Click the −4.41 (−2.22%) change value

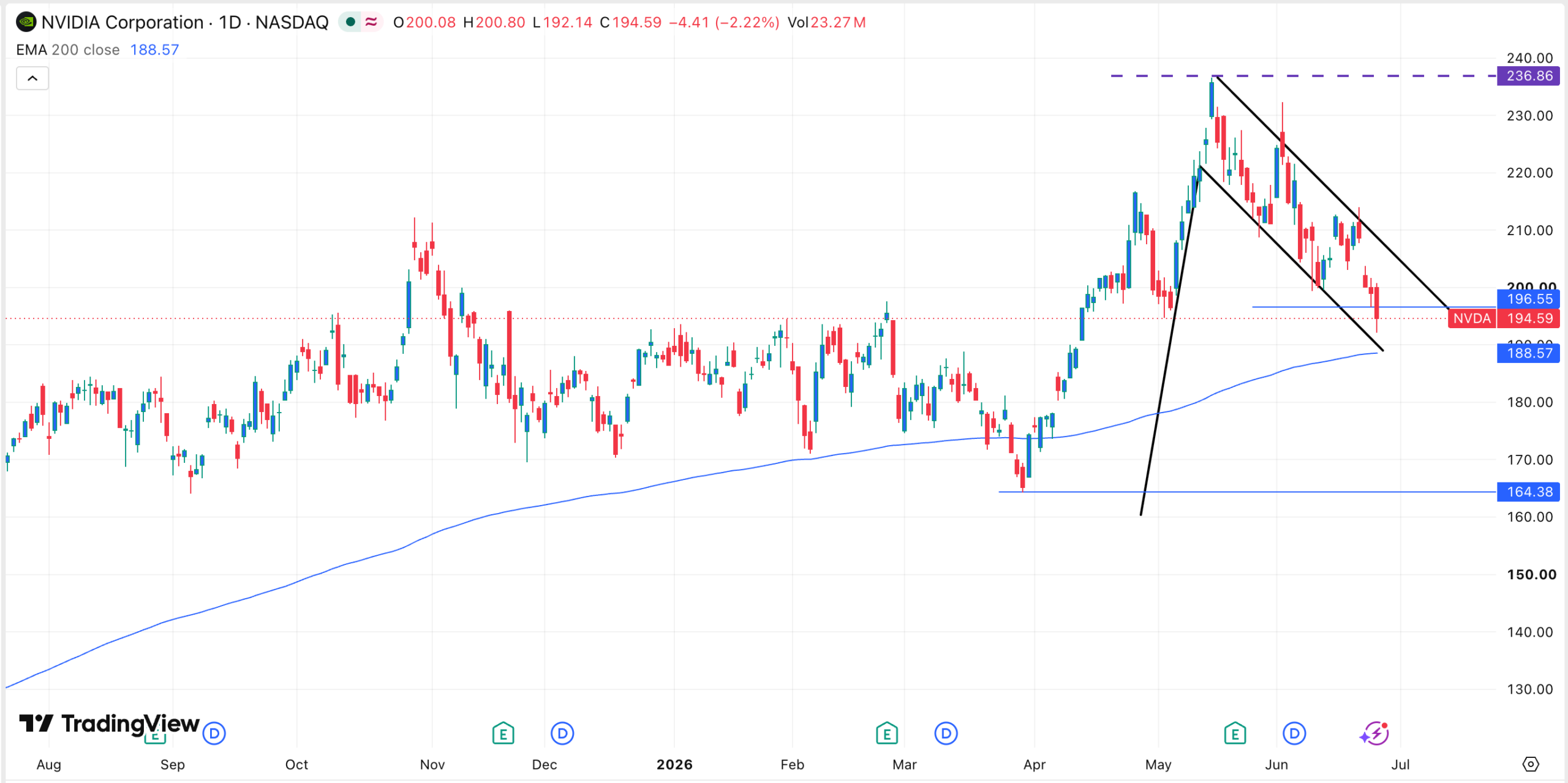click(x=724, y=23)
